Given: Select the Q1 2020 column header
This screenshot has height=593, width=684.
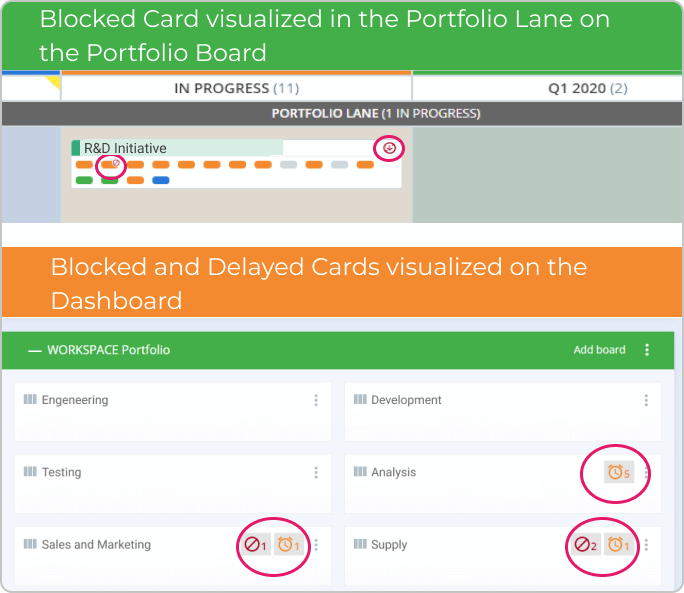Looking at the screenshot, I should tap(548, 89).
